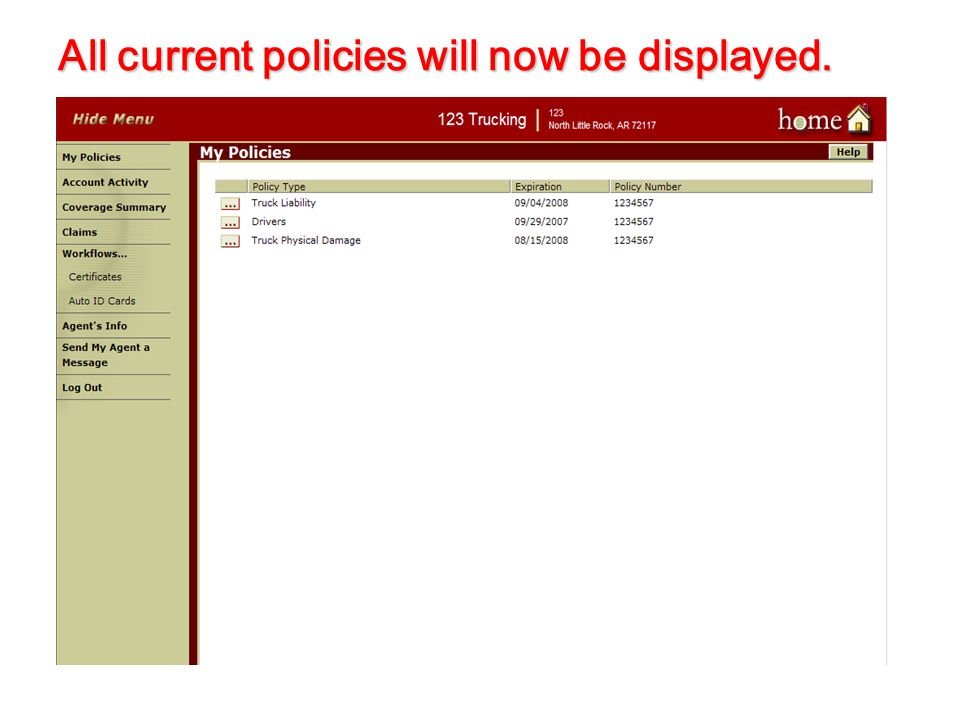Click policy number in Drivers row
The height and width of the screenshot is (720, 960).
coord(634,222)
